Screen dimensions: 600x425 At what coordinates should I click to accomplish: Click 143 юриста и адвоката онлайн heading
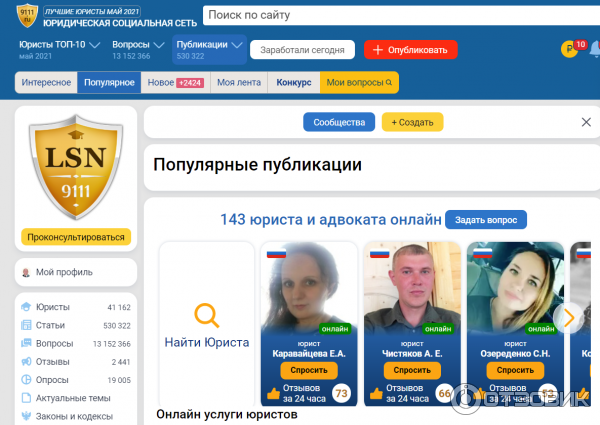tap(331, 220)
